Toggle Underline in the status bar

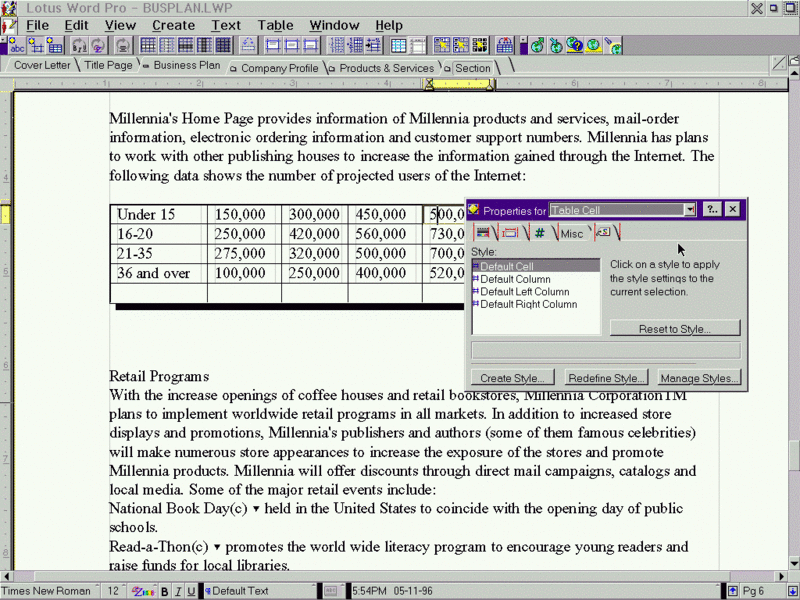191,591
